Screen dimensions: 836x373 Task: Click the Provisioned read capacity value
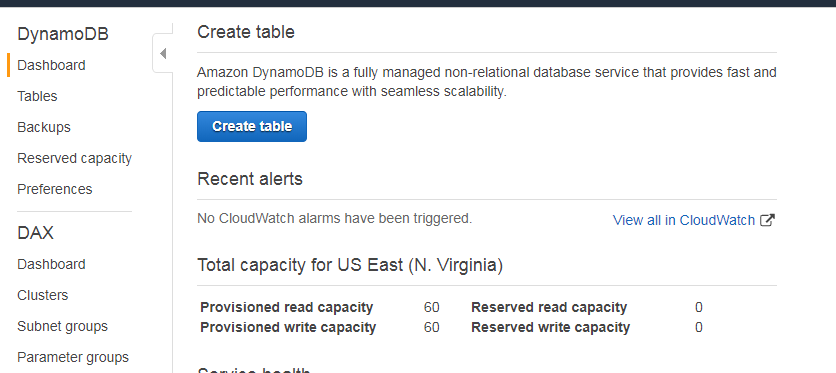[x=432, y=307]
